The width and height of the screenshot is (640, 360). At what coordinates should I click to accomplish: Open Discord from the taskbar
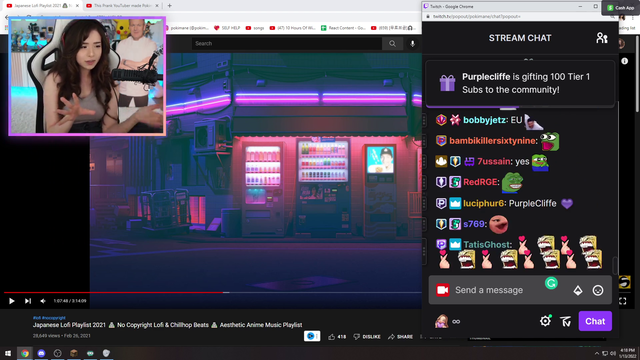tap(41, 353)
